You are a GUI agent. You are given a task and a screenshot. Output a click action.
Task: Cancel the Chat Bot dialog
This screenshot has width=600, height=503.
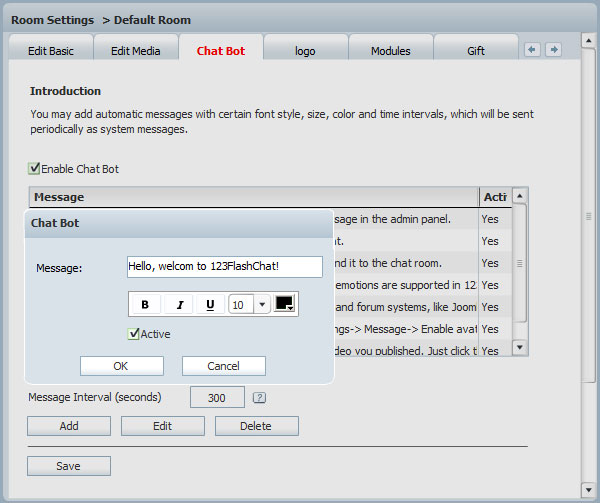point(223,366)
